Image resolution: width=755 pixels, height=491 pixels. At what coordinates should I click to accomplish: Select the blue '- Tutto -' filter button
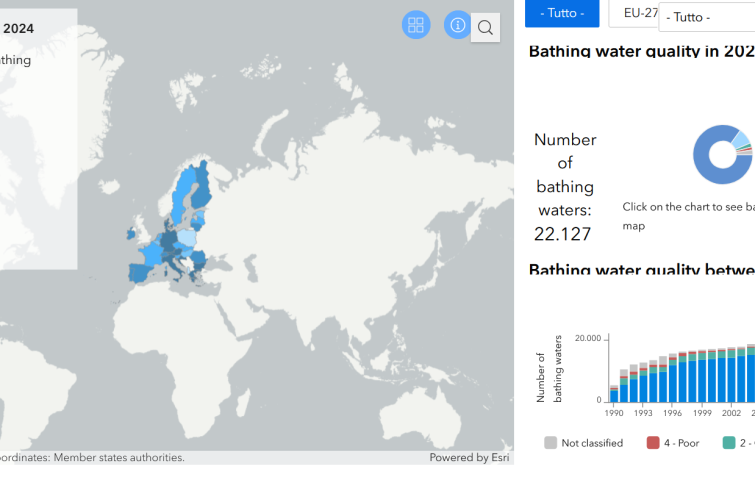tap(562, 14)
